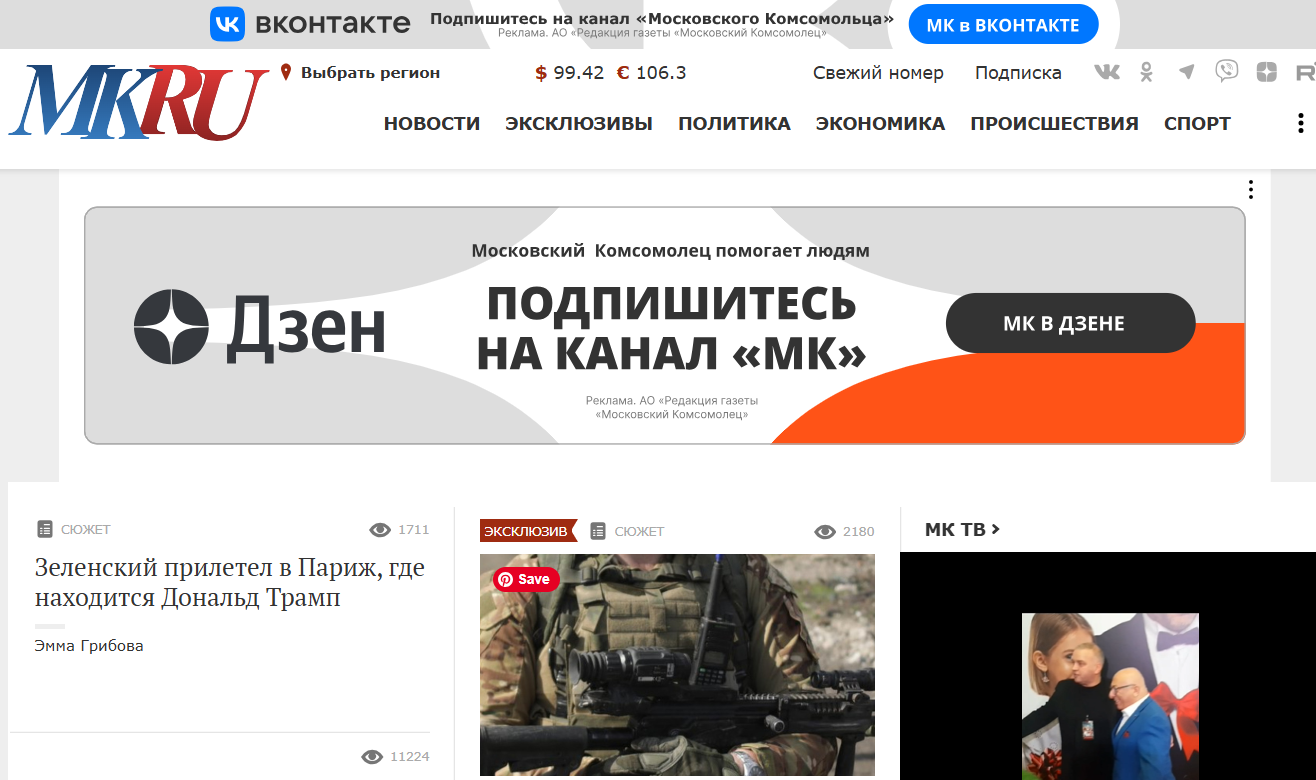The width and height of the screenshot is (1316, 780).
Task: Open the Zelensky in Paris headline link
Action: tap(228, 582)
